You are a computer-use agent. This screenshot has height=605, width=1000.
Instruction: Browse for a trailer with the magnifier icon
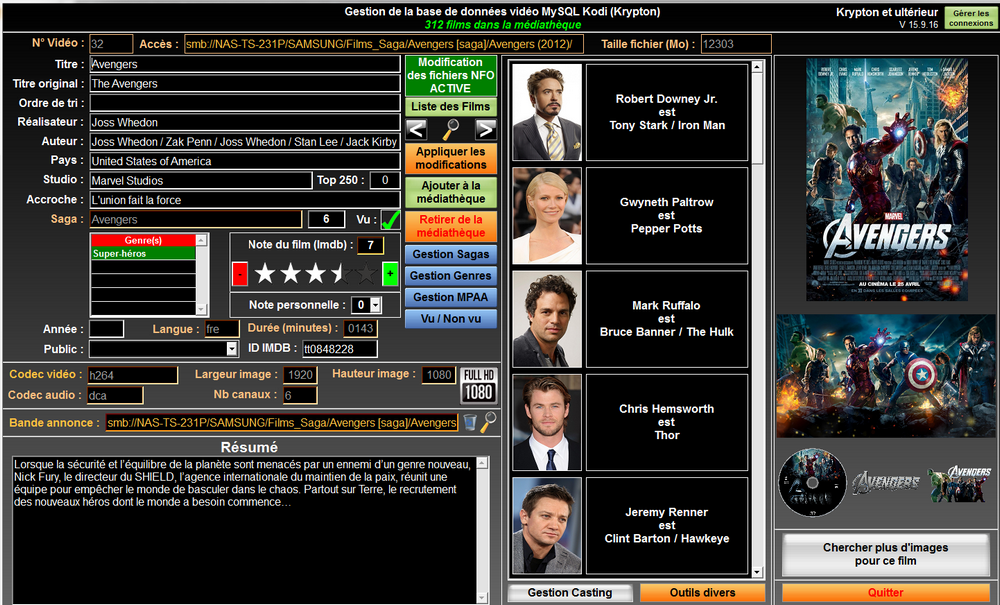coord(489,421)
